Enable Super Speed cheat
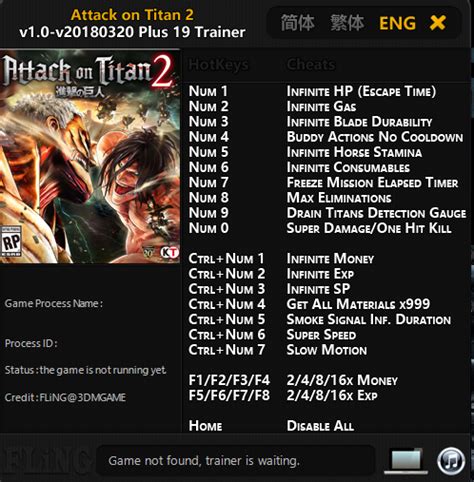 (x=321, y=335)
